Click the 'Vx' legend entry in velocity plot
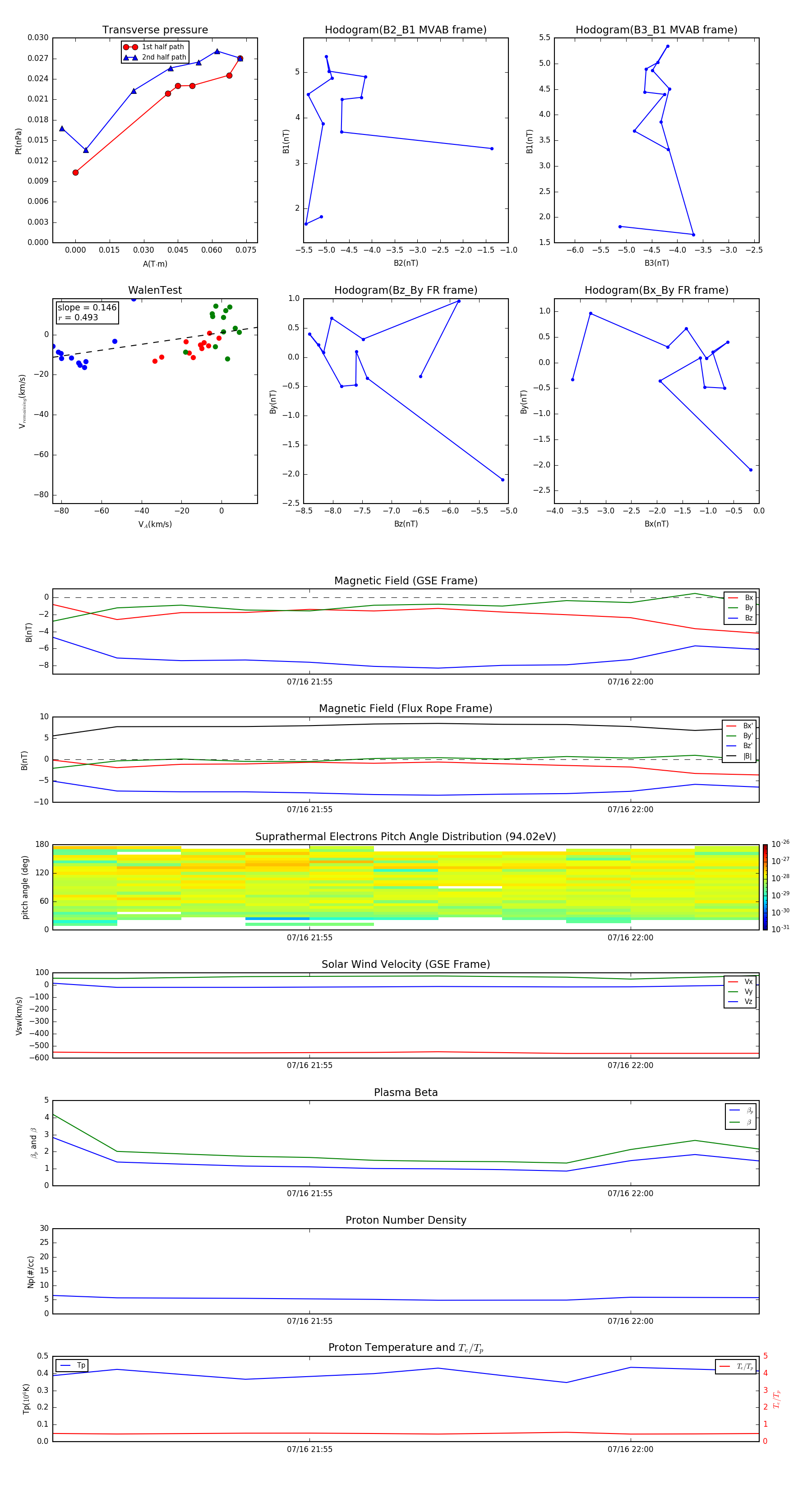The width and height of the screenshot is (812, 1489). 741,981
